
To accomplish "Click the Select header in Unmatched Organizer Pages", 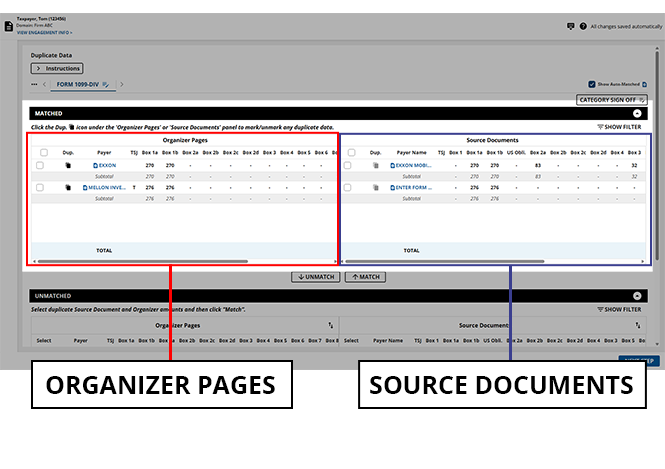I will pos(44,341).
